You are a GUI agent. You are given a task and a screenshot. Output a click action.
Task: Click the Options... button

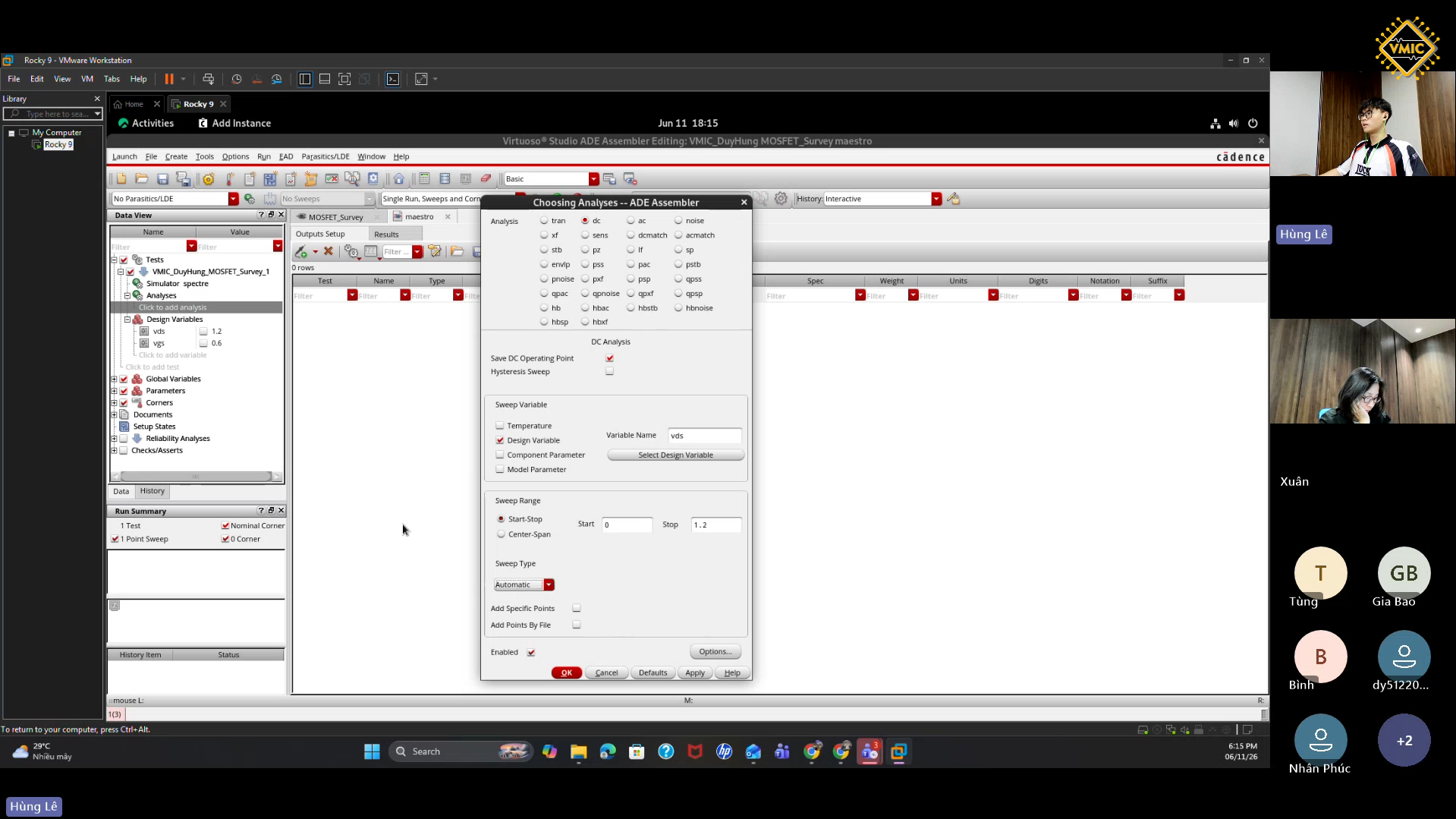(715, 652)
